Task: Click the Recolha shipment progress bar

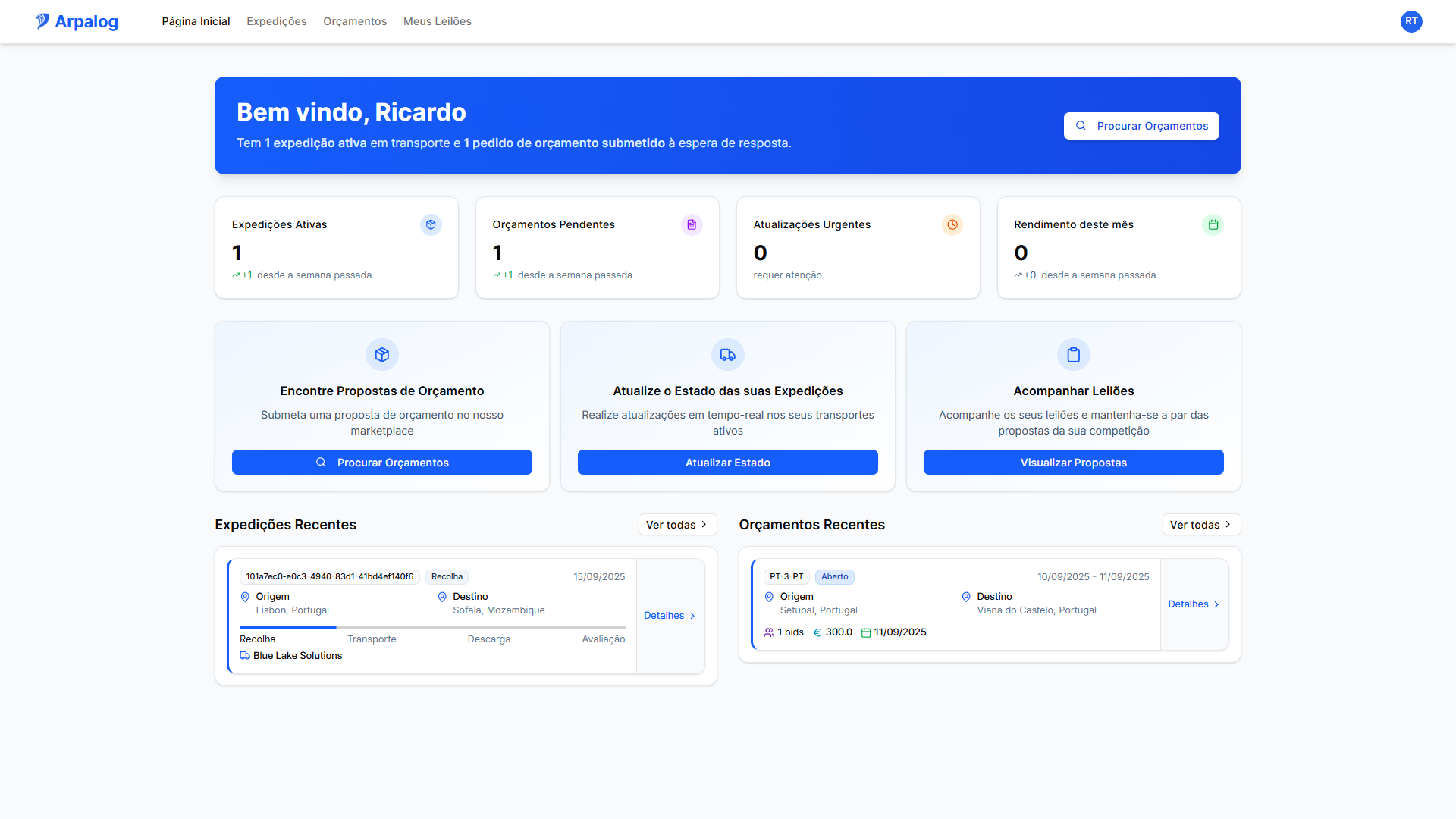Action: point(432,628)
